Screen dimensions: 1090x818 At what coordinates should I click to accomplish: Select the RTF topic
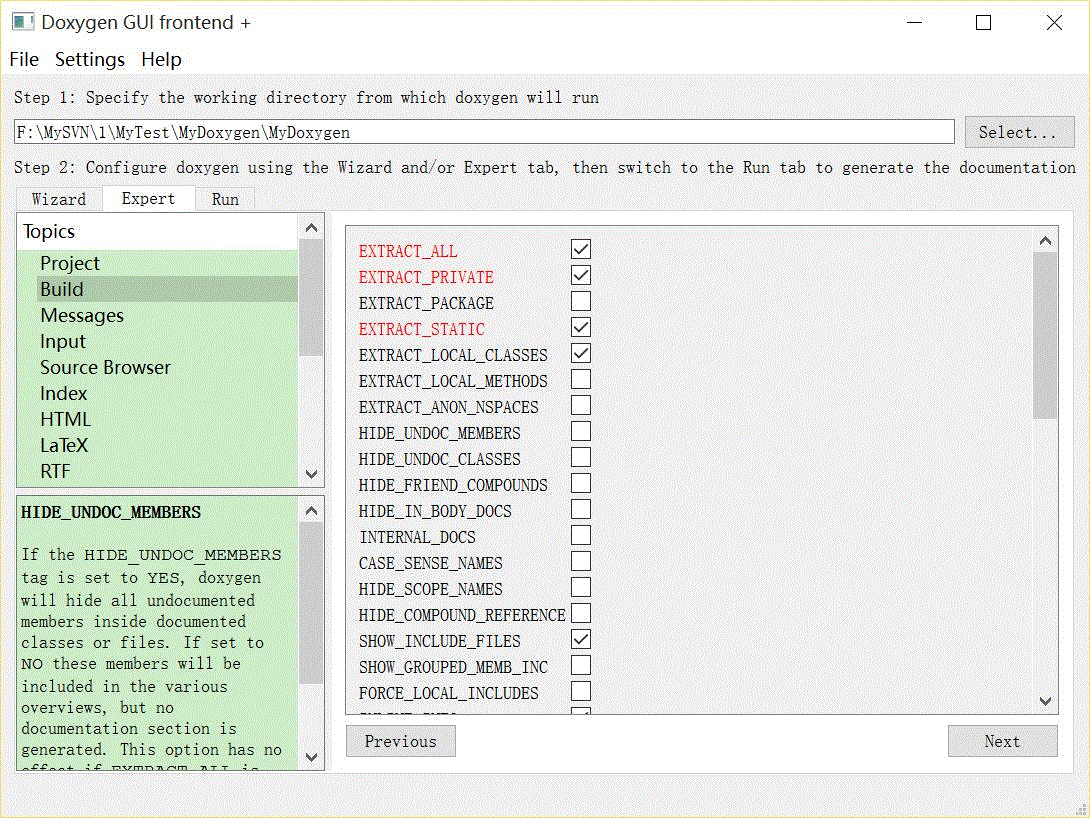click(x=167, y=471)
